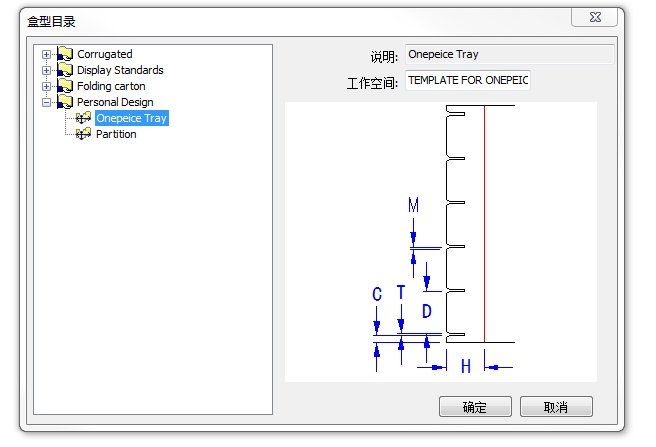Image resolution: width=656 pixels, height=447 pixels.
Task: Click the Folding carton folder icon
Action: [x=65, y=86]
